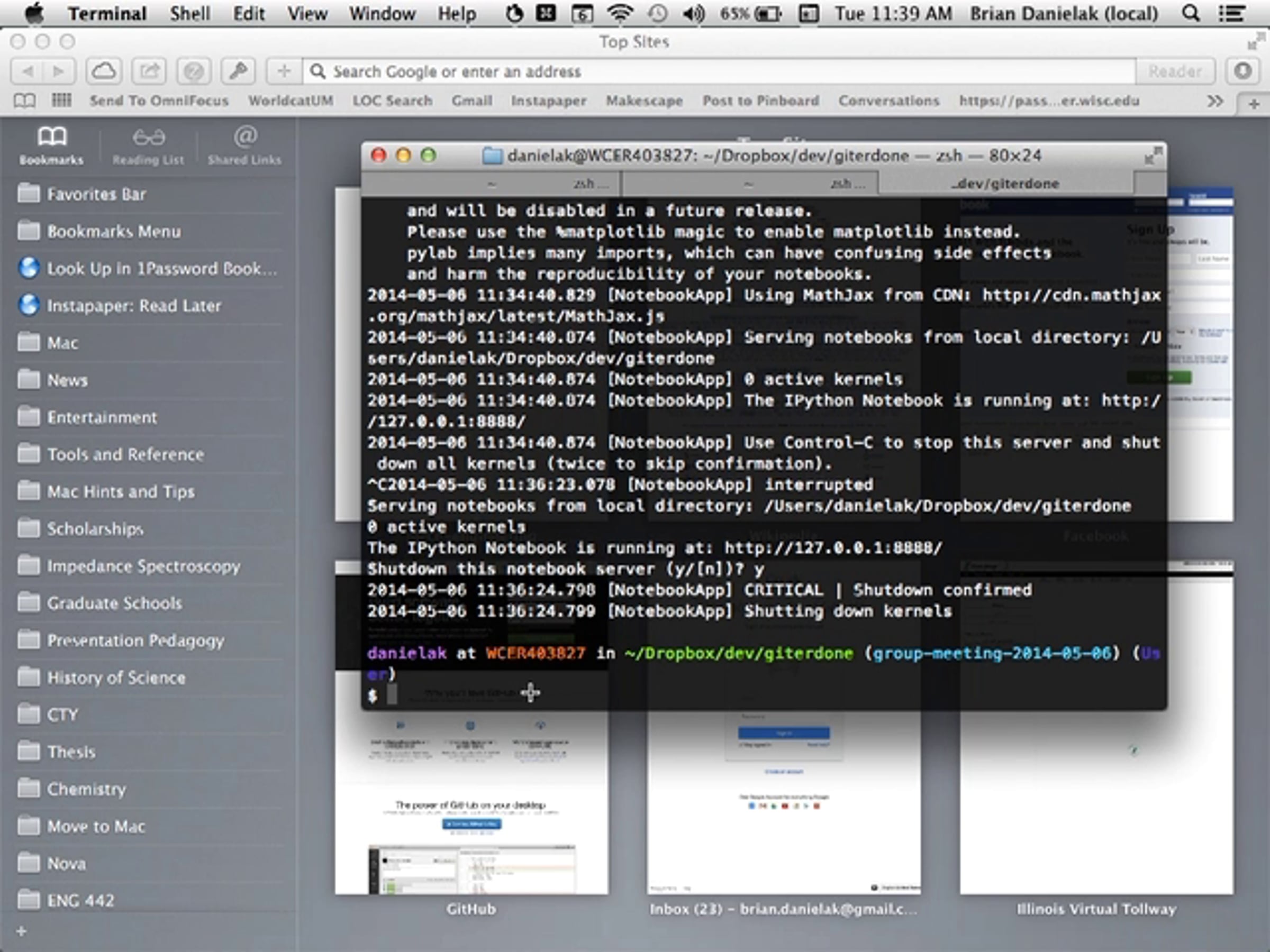Switch to Reading List sidebar tab

tap(149, 147)
